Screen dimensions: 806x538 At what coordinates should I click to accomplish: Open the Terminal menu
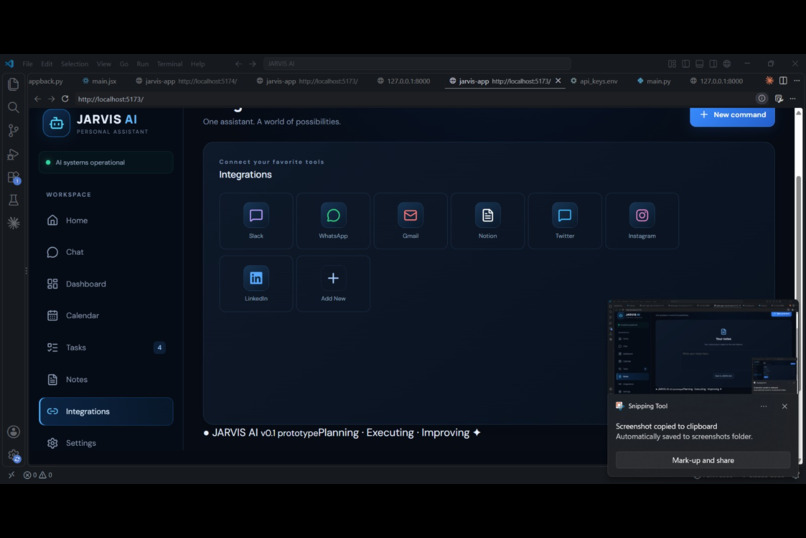pyautogui.click(x=170, y=64)
